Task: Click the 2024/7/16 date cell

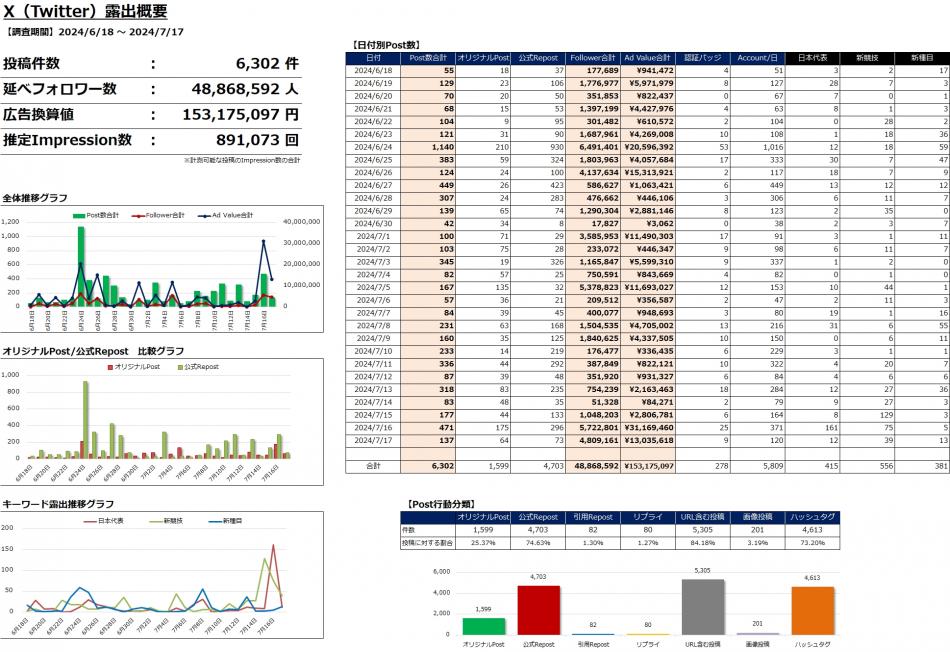Action: pos(373,425)
